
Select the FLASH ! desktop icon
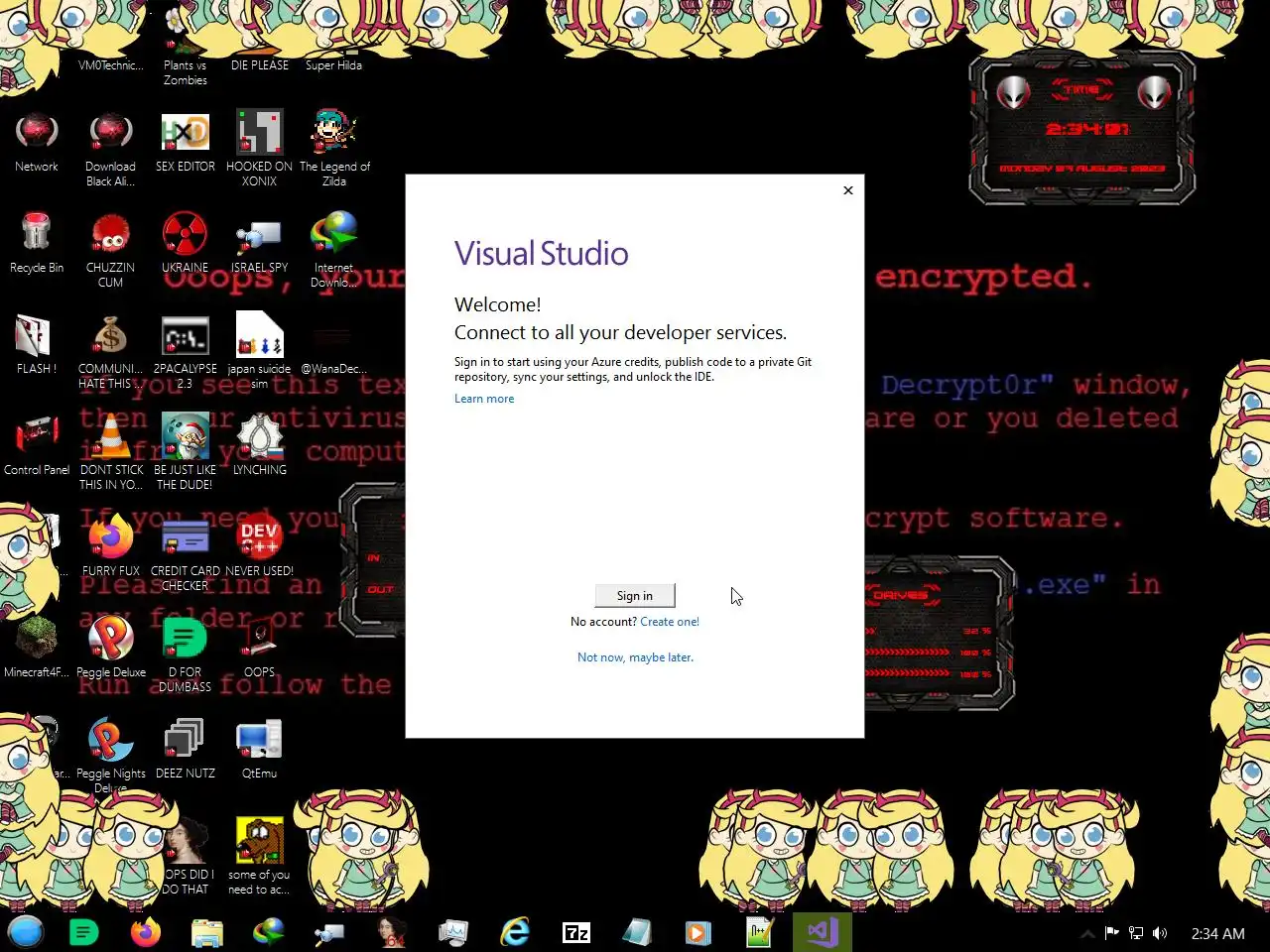coord(37,344)
